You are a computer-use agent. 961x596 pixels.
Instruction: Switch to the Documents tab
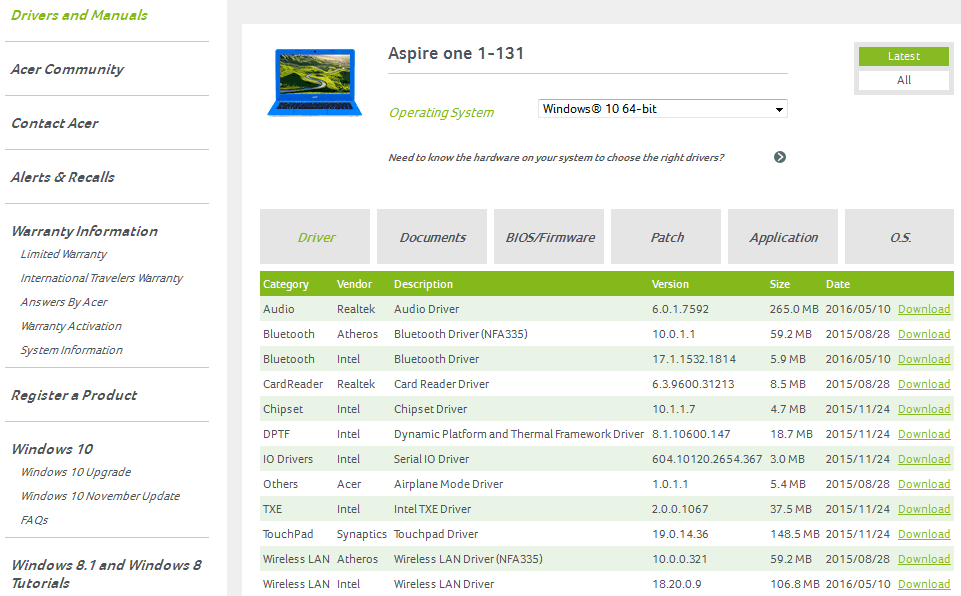click(432, 237)
